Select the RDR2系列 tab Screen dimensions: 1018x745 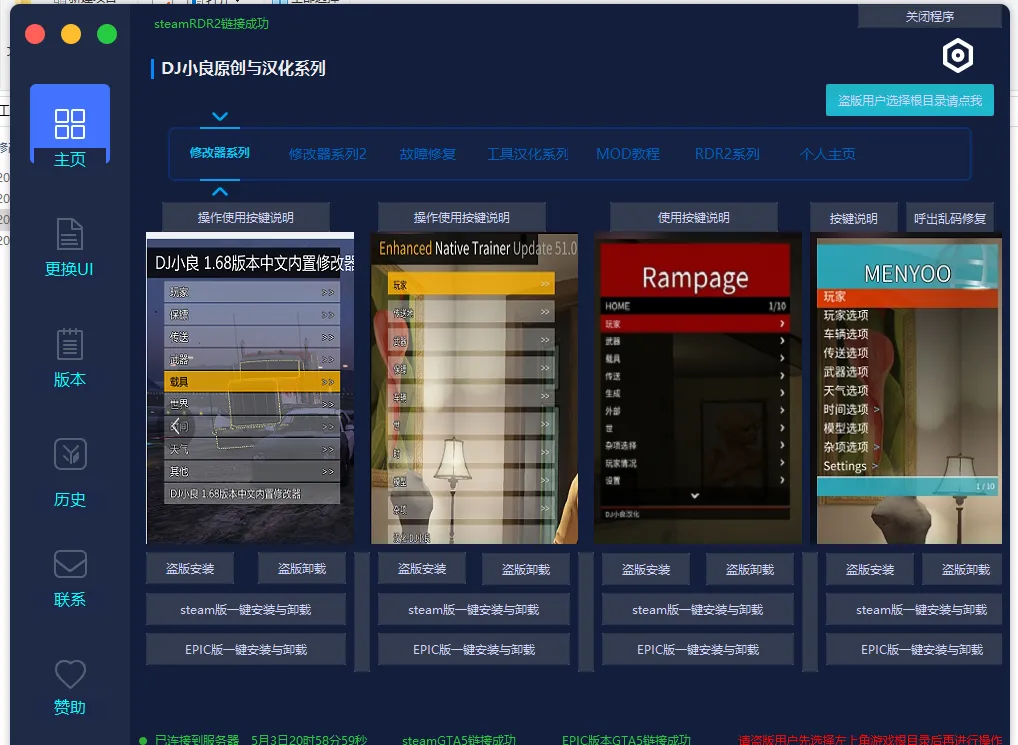tap(727, 153)
